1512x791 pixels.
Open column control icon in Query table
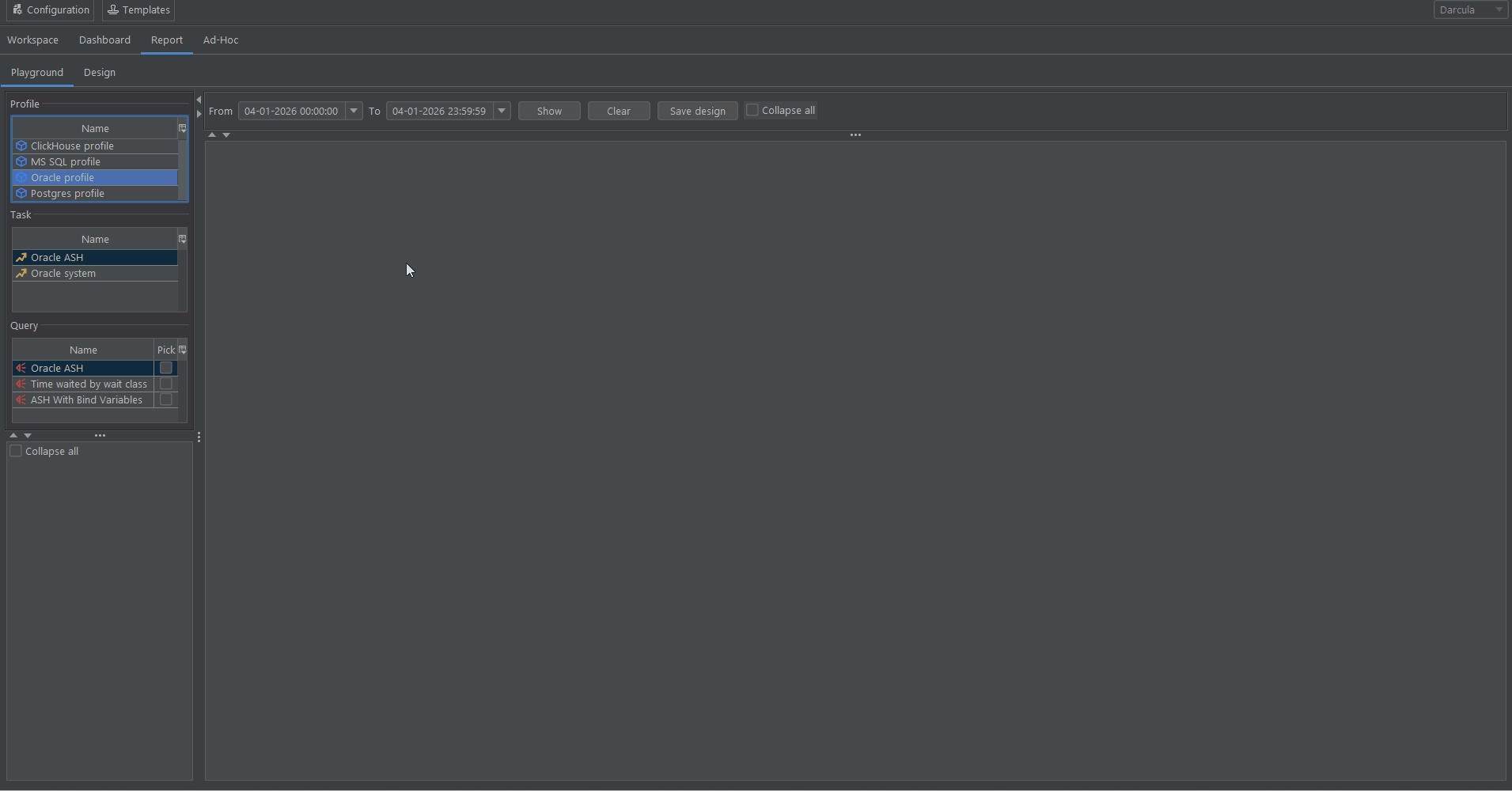(183, 350)
